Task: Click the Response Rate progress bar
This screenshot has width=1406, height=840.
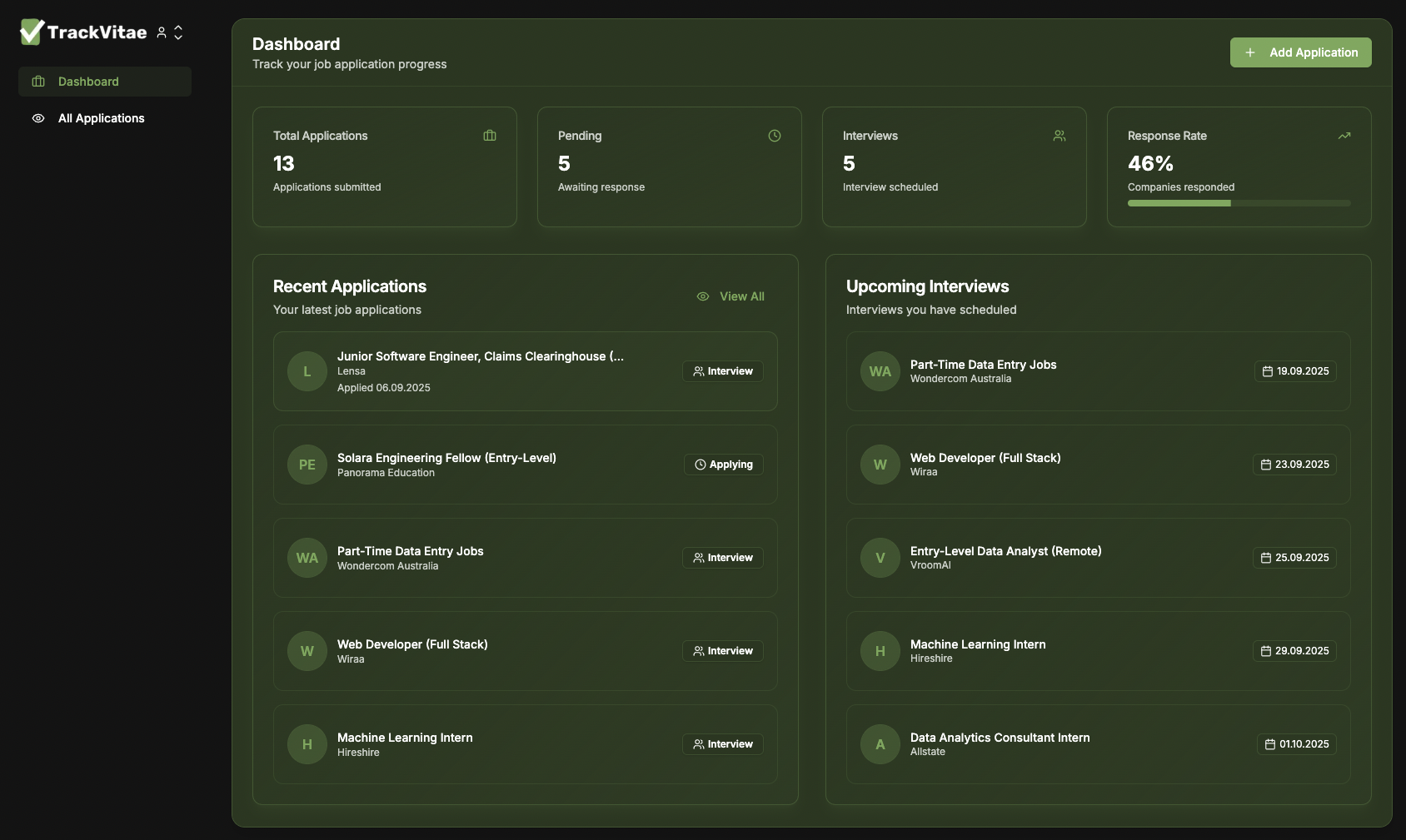Action: tap(1238, 203)
